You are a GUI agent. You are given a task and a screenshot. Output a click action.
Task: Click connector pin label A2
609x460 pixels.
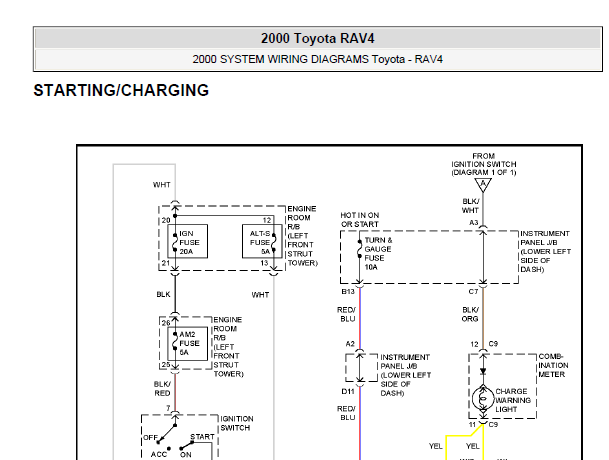tap(350, 343)
